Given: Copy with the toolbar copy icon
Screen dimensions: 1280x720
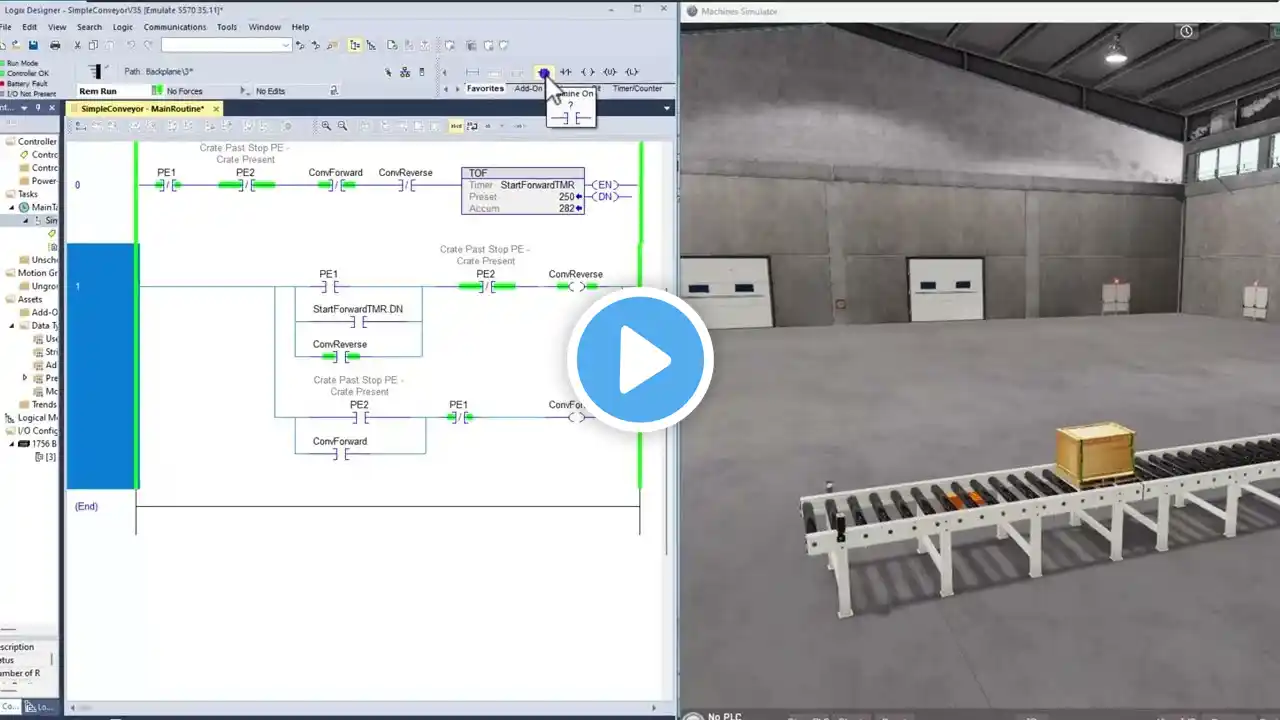Looking at the screenshot, I should [94, 45].
